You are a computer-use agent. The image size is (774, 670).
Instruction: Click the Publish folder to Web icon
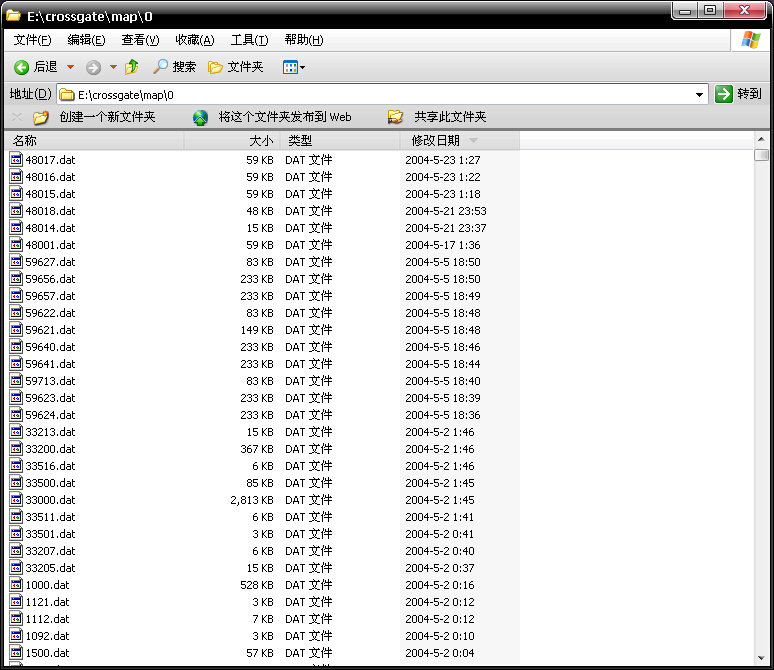[201, 117]
